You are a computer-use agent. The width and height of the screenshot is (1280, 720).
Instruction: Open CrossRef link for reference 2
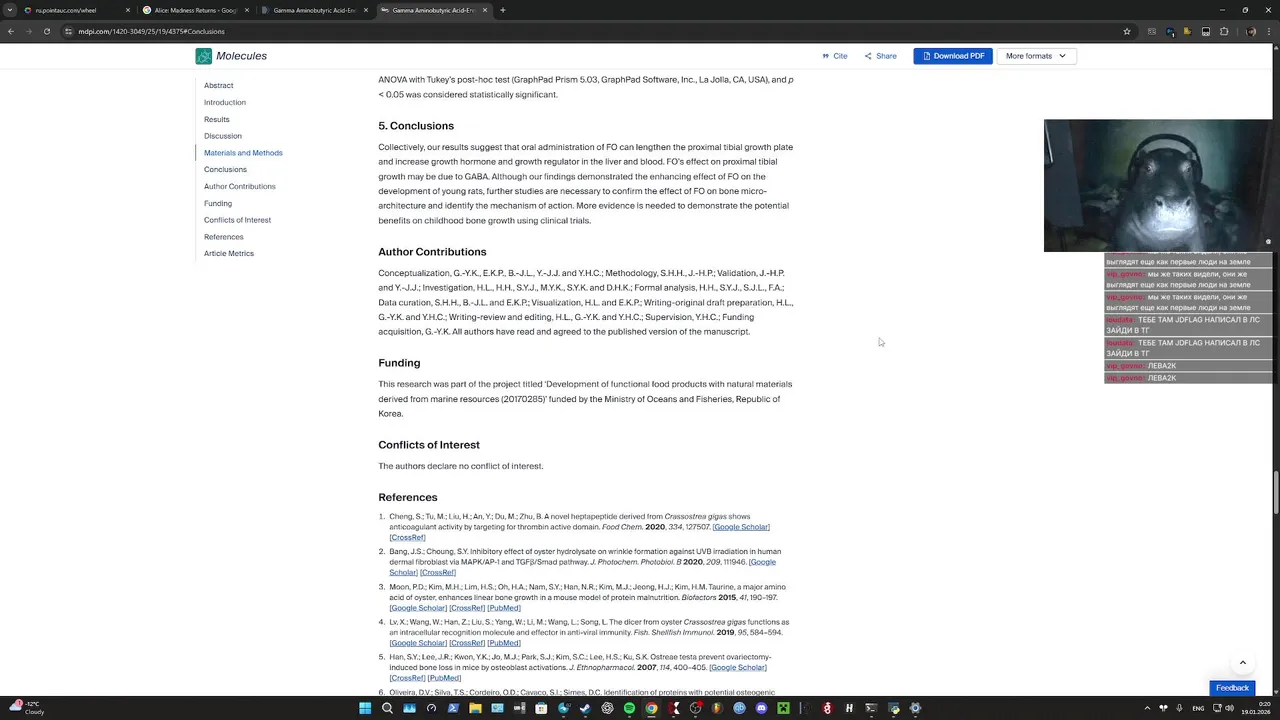(438, 572)
